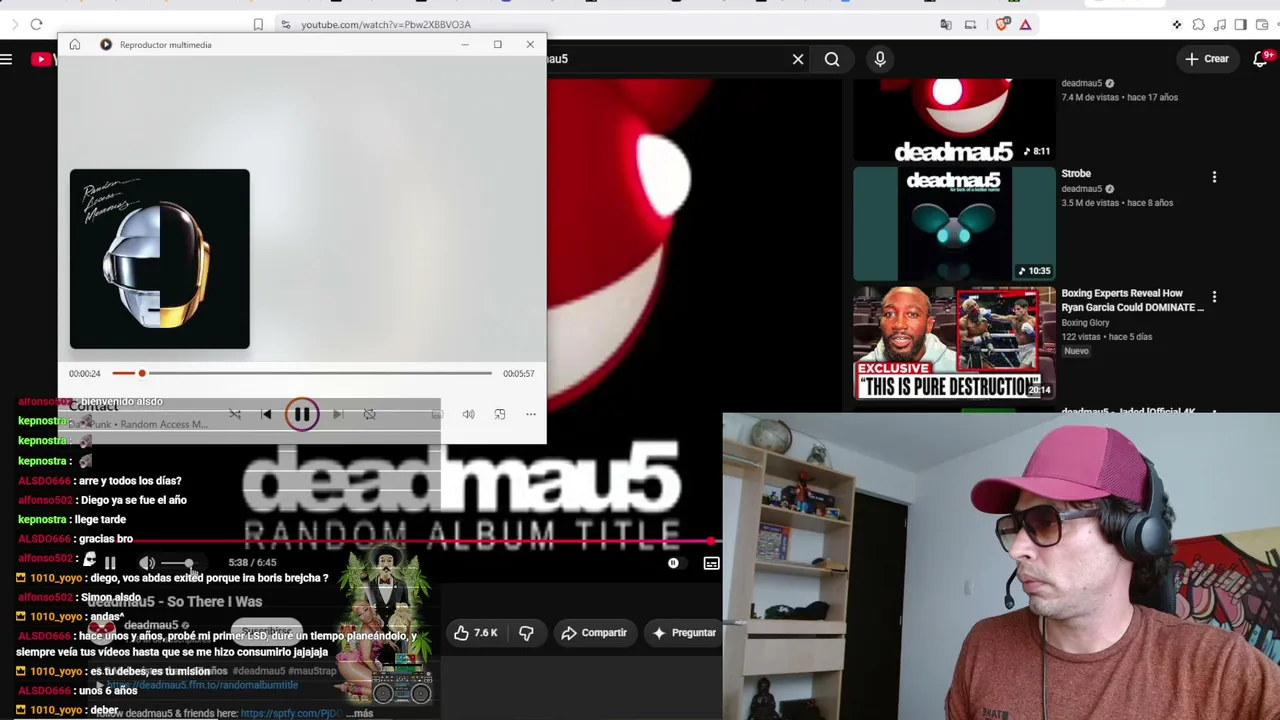Skip to previous track in media player
Screen dimensions: 1280x720
coord(266,414)
